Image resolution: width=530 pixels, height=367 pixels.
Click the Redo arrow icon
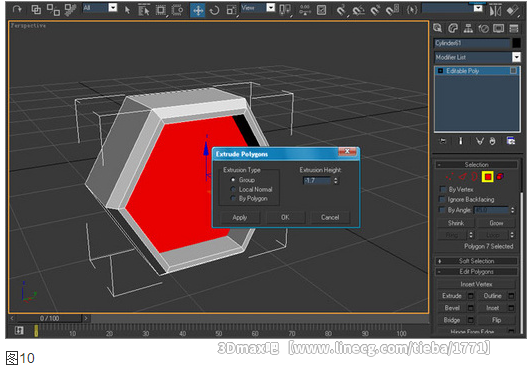[x=17, y=9]
